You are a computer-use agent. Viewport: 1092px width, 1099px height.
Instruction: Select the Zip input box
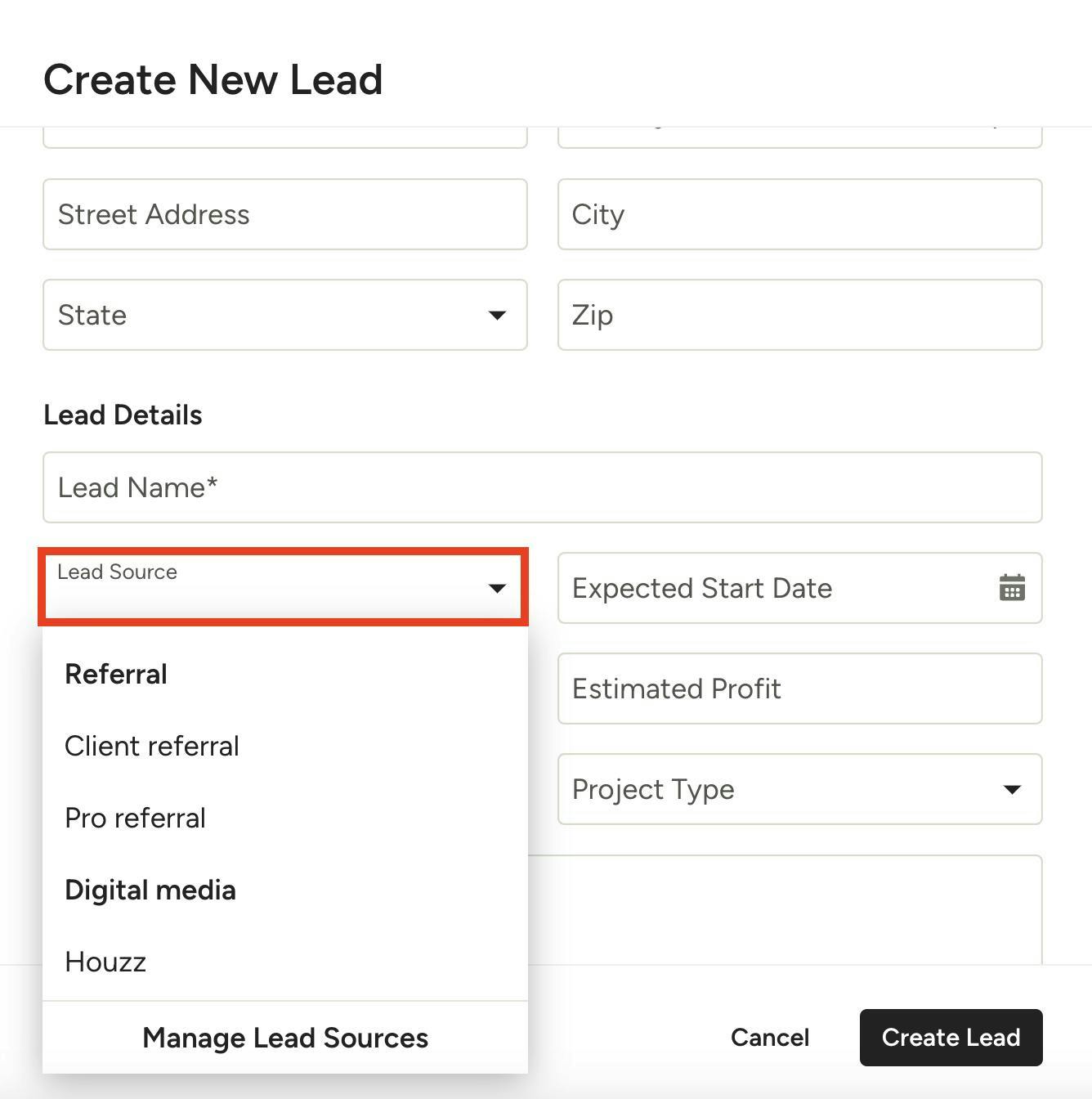click(799, 315)
